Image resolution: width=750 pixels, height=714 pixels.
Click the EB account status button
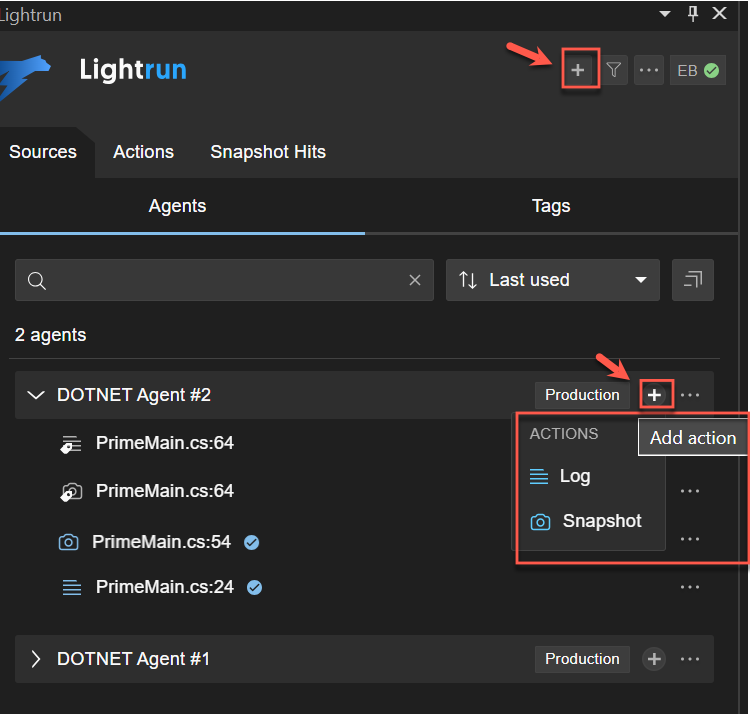pos(698,70)
